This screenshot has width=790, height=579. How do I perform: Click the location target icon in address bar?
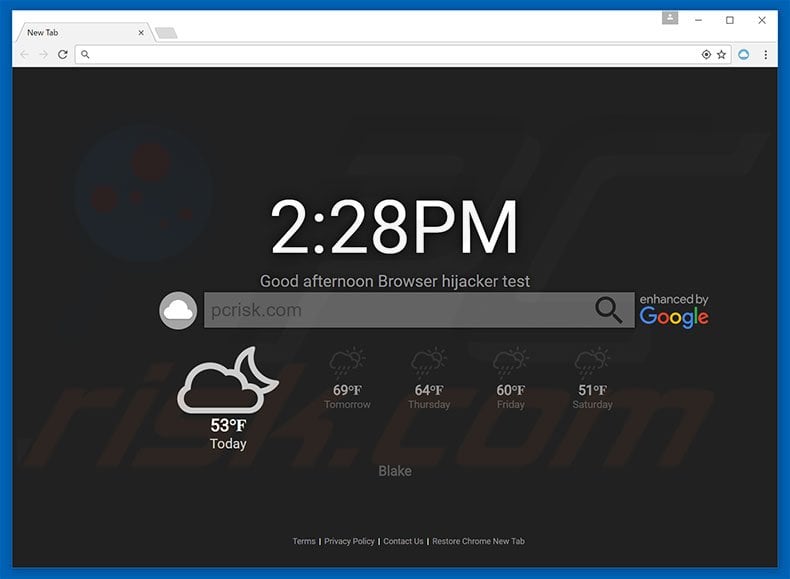[706, 54]
